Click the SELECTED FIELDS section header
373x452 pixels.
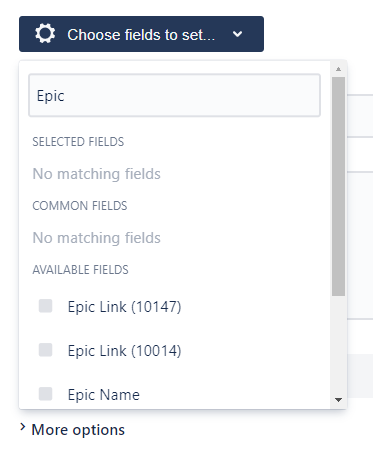coord(78,142)
